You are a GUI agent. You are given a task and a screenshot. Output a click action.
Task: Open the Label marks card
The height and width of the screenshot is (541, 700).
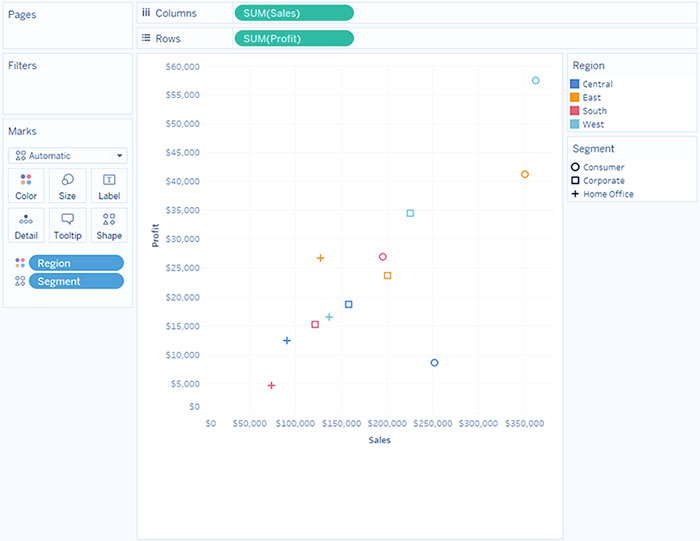(109, 186)
